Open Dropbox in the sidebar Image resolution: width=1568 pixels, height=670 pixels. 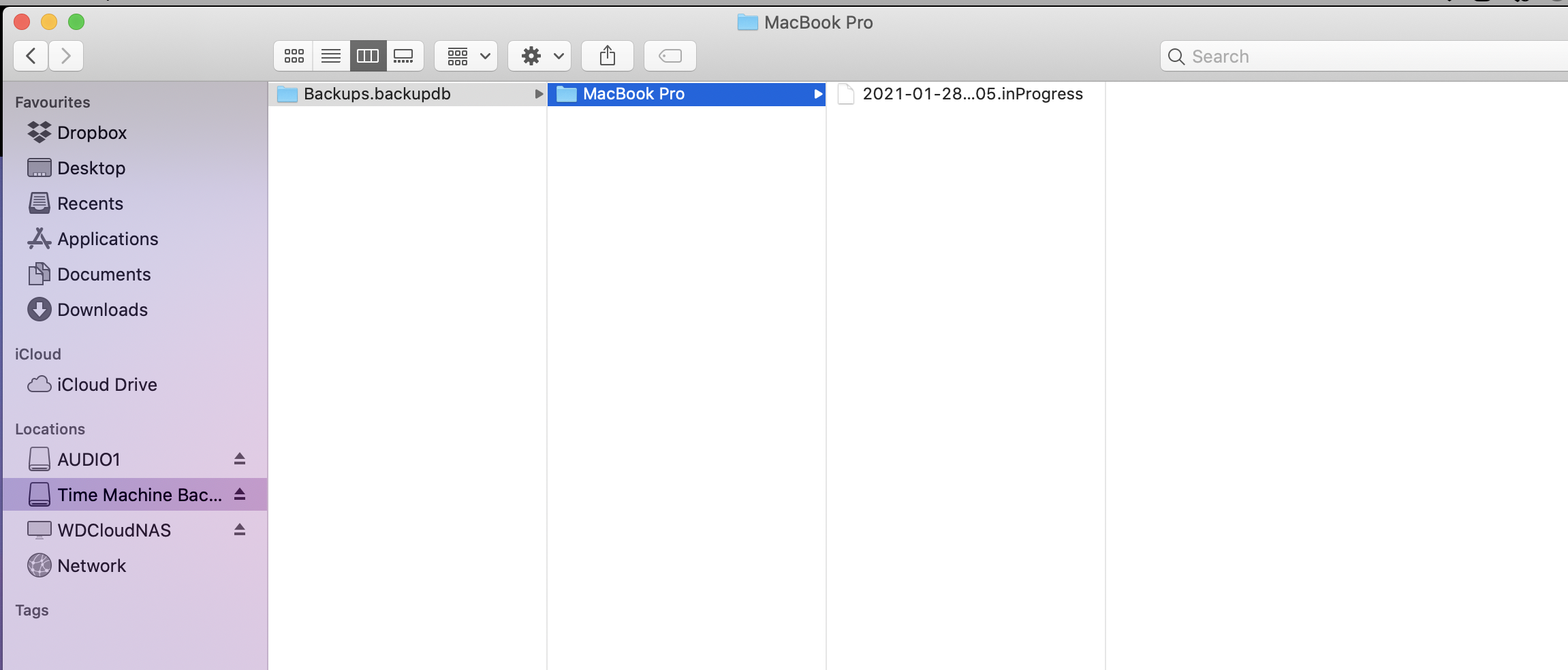pyautogui.click(x=135, y=133)
